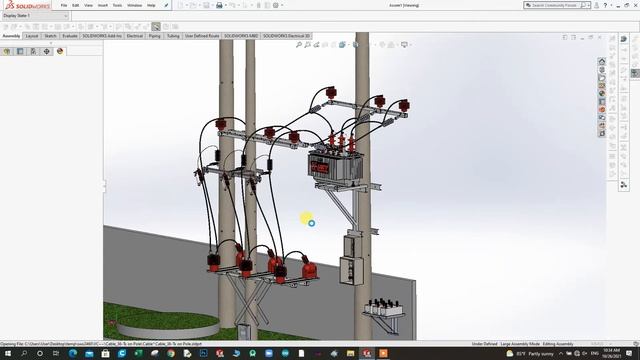Open the Help menu
The width and height of the screenshot is (640, 360).
click(151, 5)
